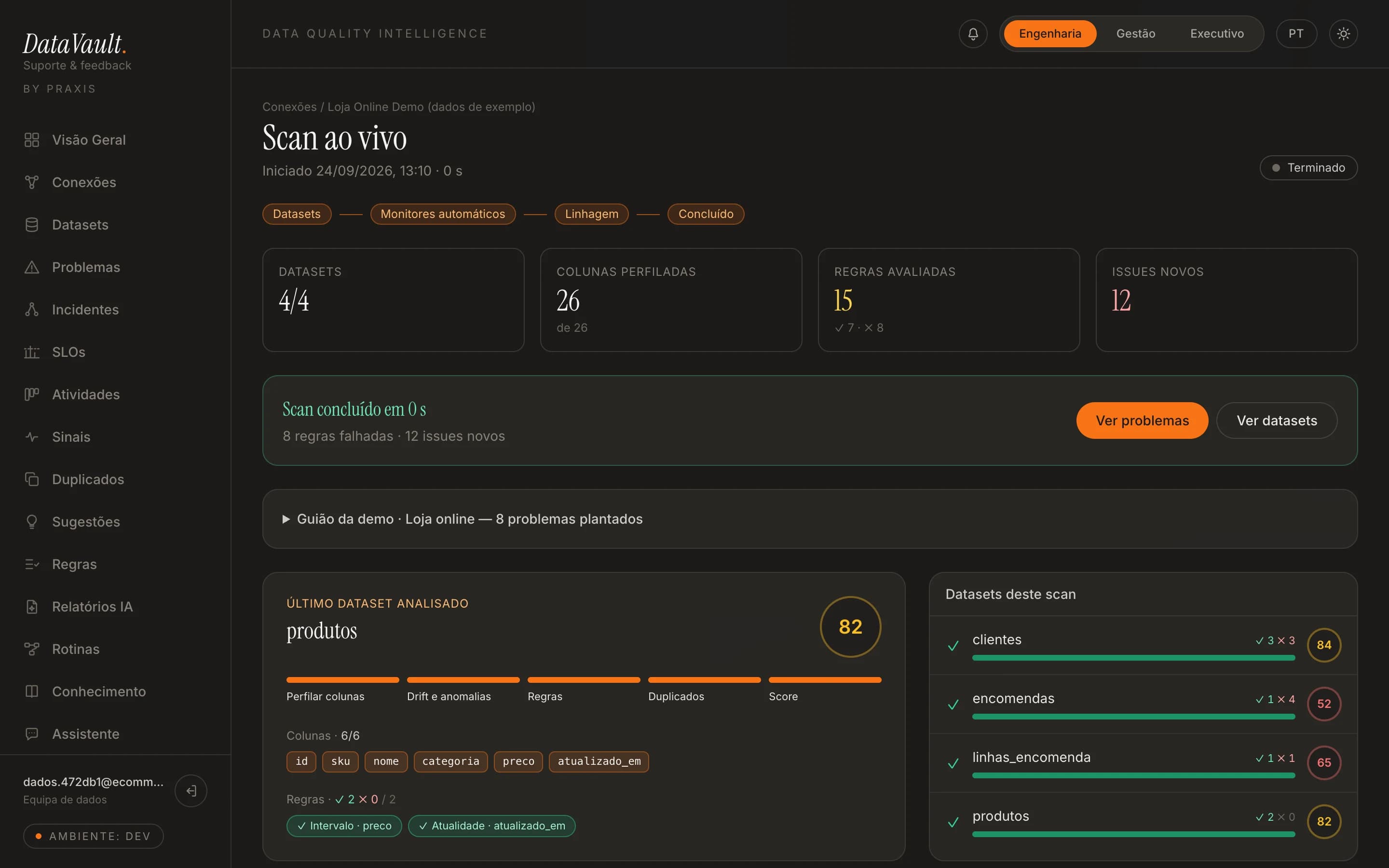Viewport: 1389px width, 868px height.
Task: Click the Intervalo · preco rule chip
Action: pyautogui.click(x=344, y=826)
